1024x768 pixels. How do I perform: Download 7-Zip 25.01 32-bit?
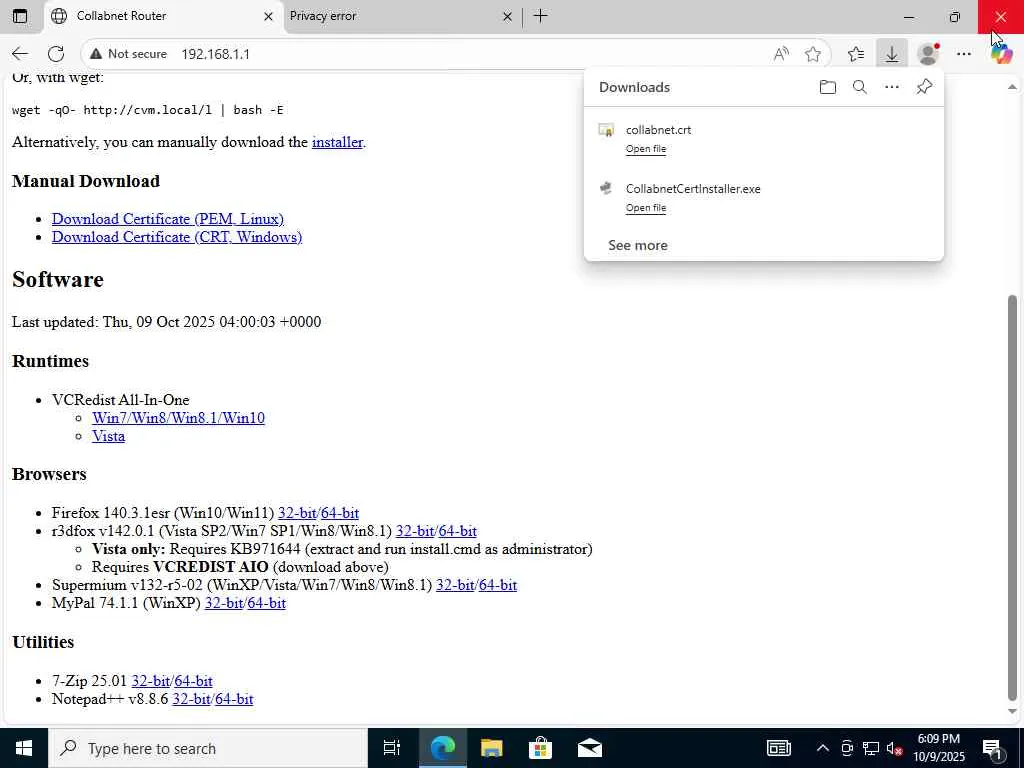(151, 681)
